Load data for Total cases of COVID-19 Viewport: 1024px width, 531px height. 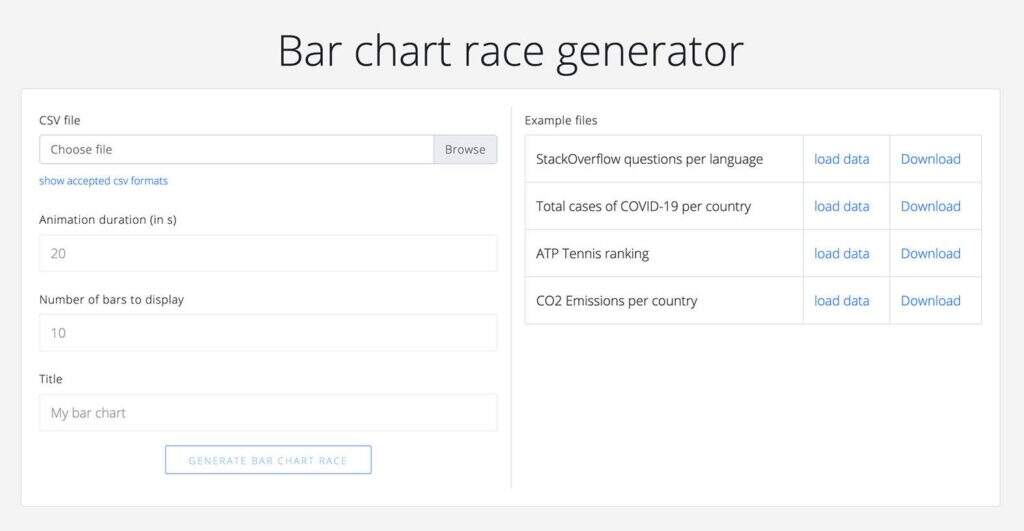click(x=842, y=206)
